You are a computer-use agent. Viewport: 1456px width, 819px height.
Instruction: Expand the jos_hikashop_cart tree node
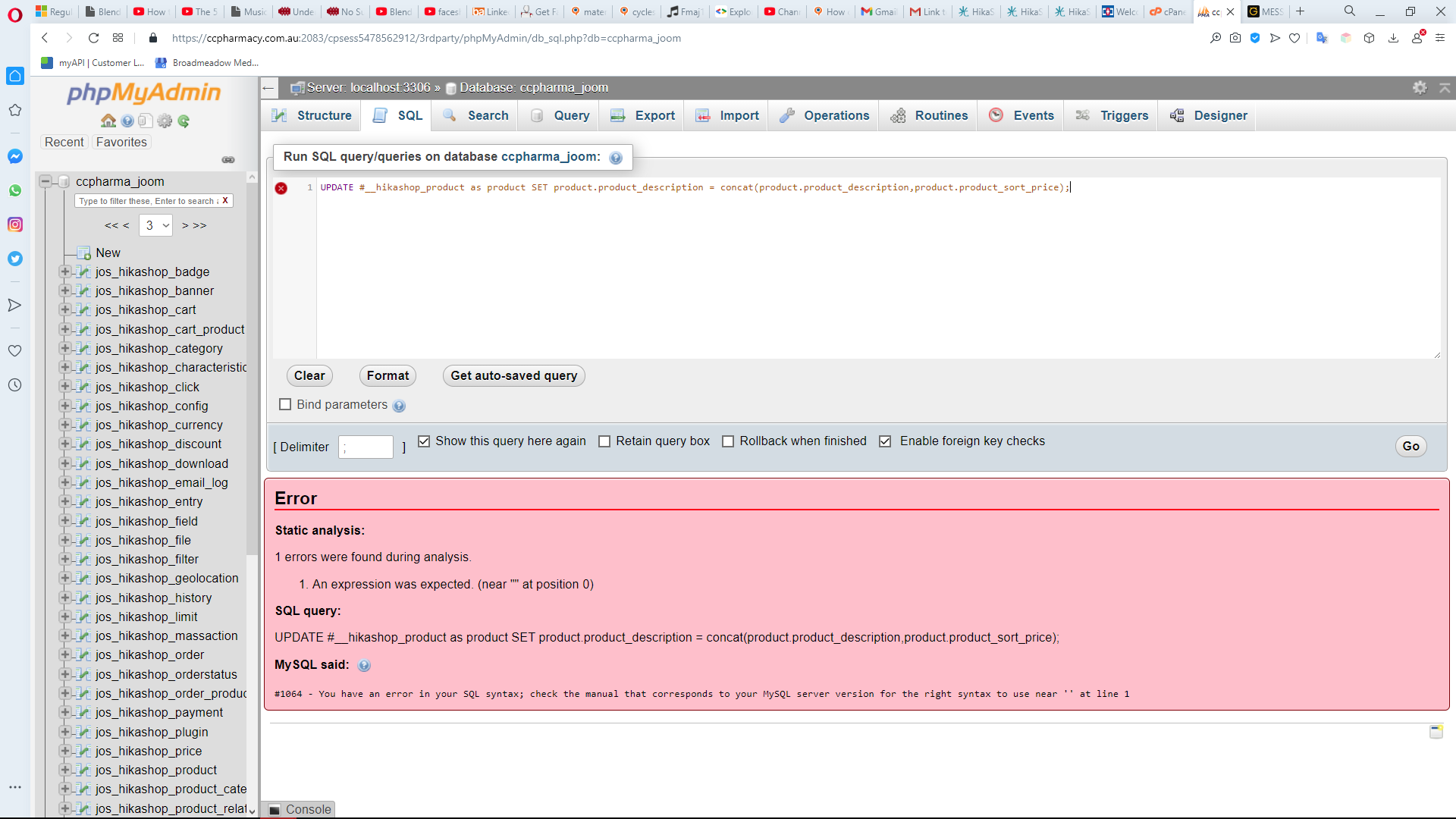point(65,309)
